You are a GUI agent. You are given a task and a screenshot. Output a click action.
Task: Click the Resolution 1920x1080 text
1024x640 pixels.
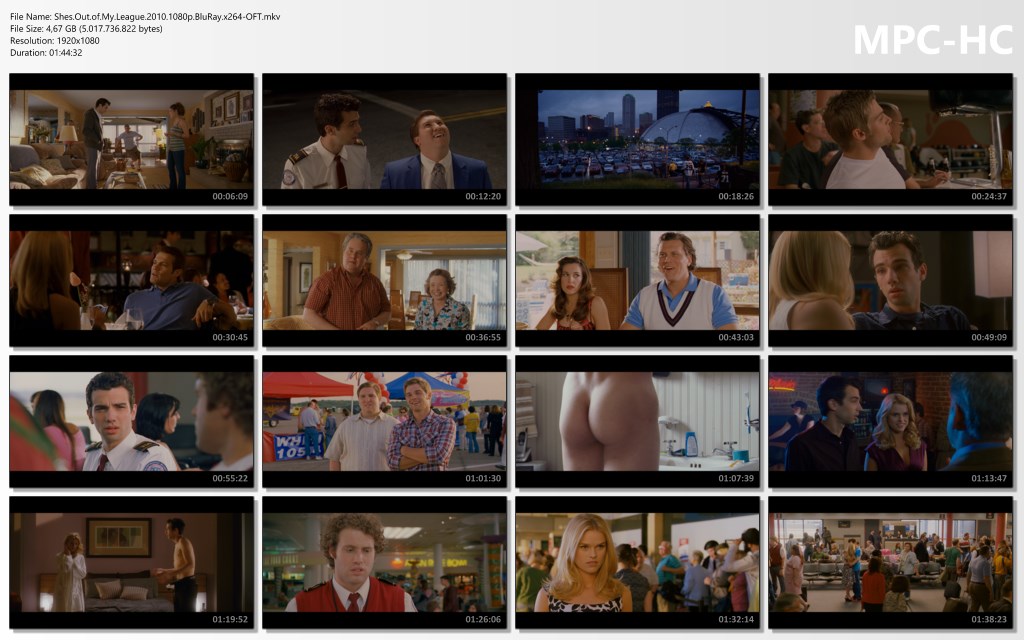(x=59, y=41)
